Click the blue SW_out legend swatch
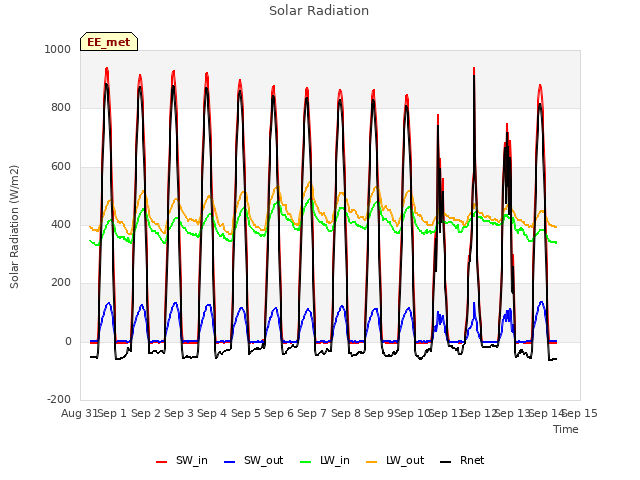 (230, 462)
